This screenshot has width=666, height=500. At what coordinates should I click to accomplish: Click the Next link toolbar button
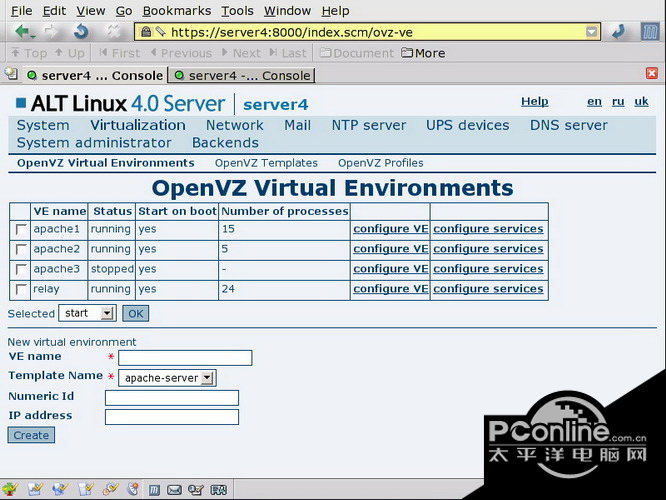coord(241,53)
